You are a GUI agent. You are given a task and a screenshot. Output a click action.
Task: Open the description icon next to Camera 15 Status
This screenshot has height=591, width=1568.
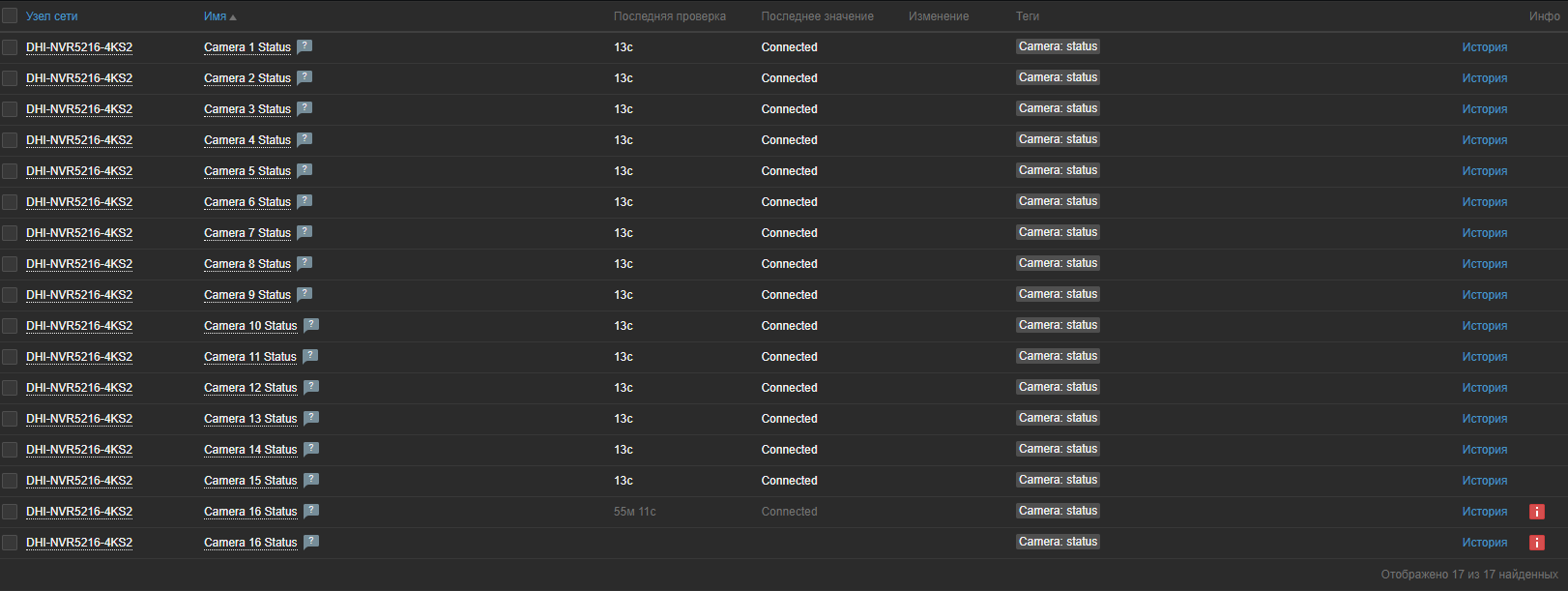(311, 480)
